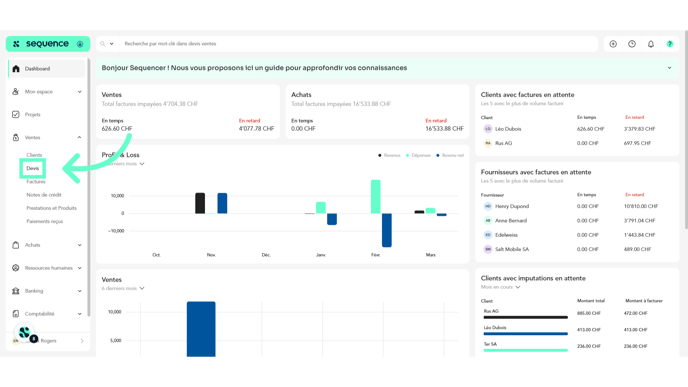This screenshot has width=688, height=387.
Task: Click Achats card title
Action: click(301, 95)
